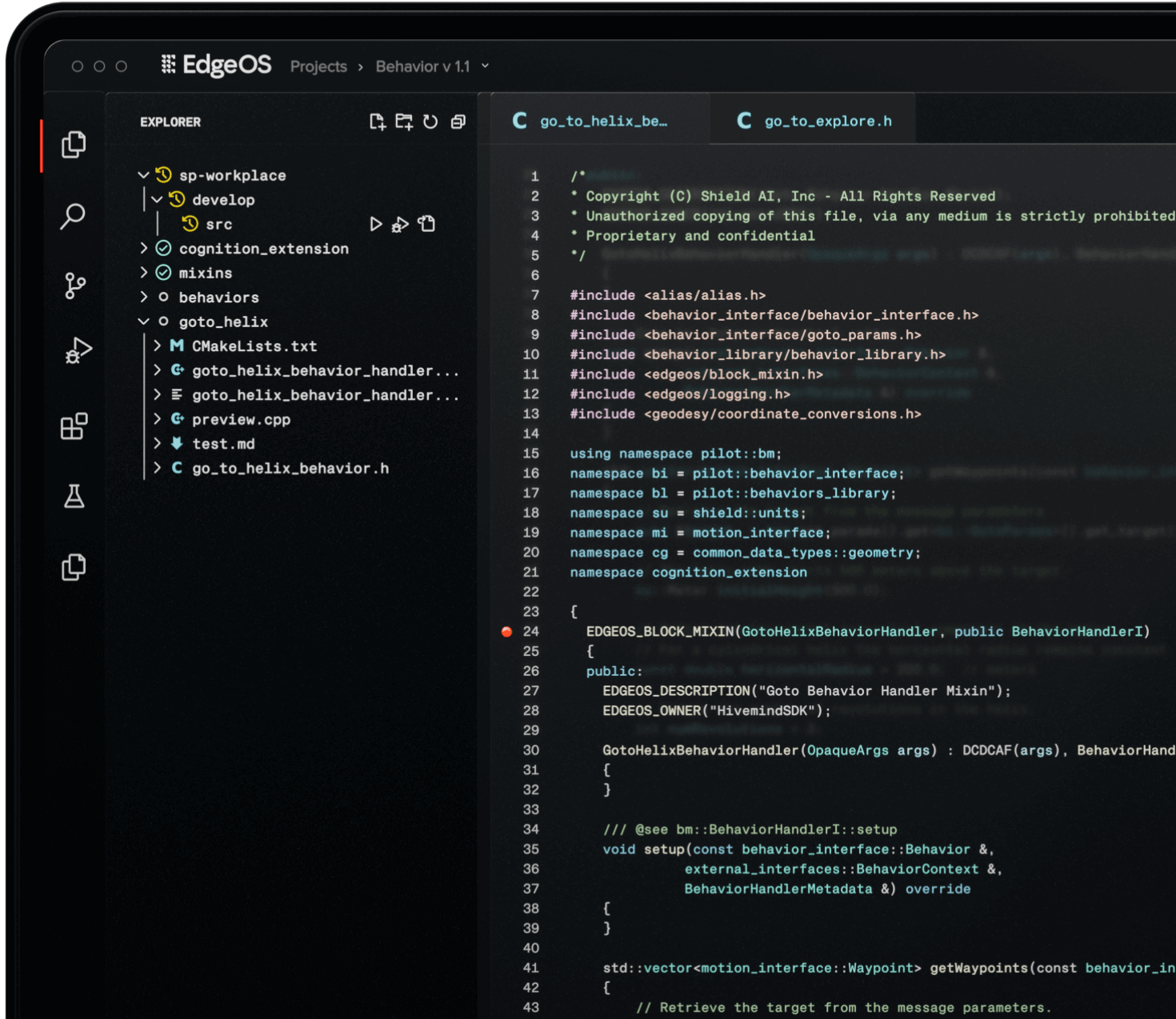Screen dimensions: 1176x1019
Task: Click the New Folder icon in Explorer
Action: pyautogui.click(x=404, y=122)
